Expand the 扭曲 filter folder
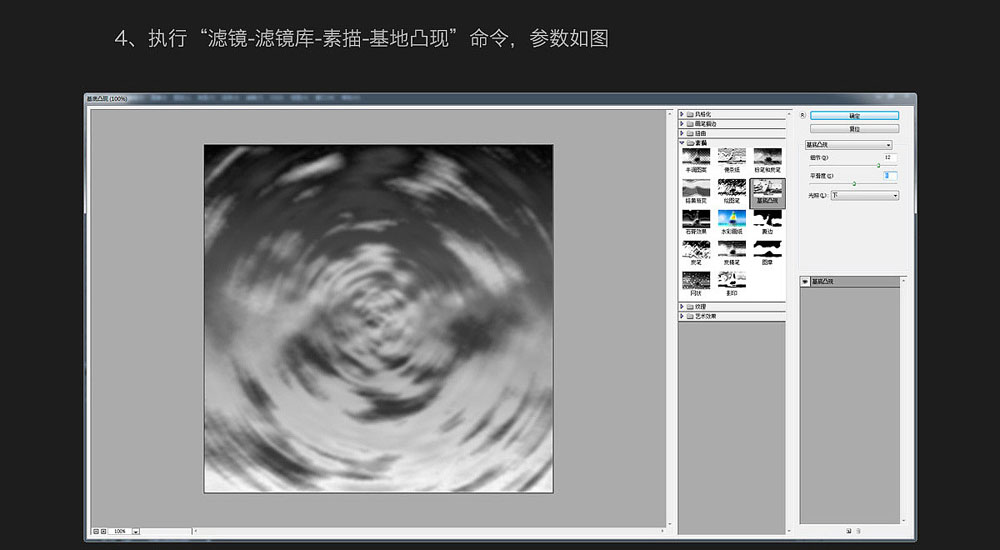The width and height of the screenshot is (1000, 550). click(682, 133)
